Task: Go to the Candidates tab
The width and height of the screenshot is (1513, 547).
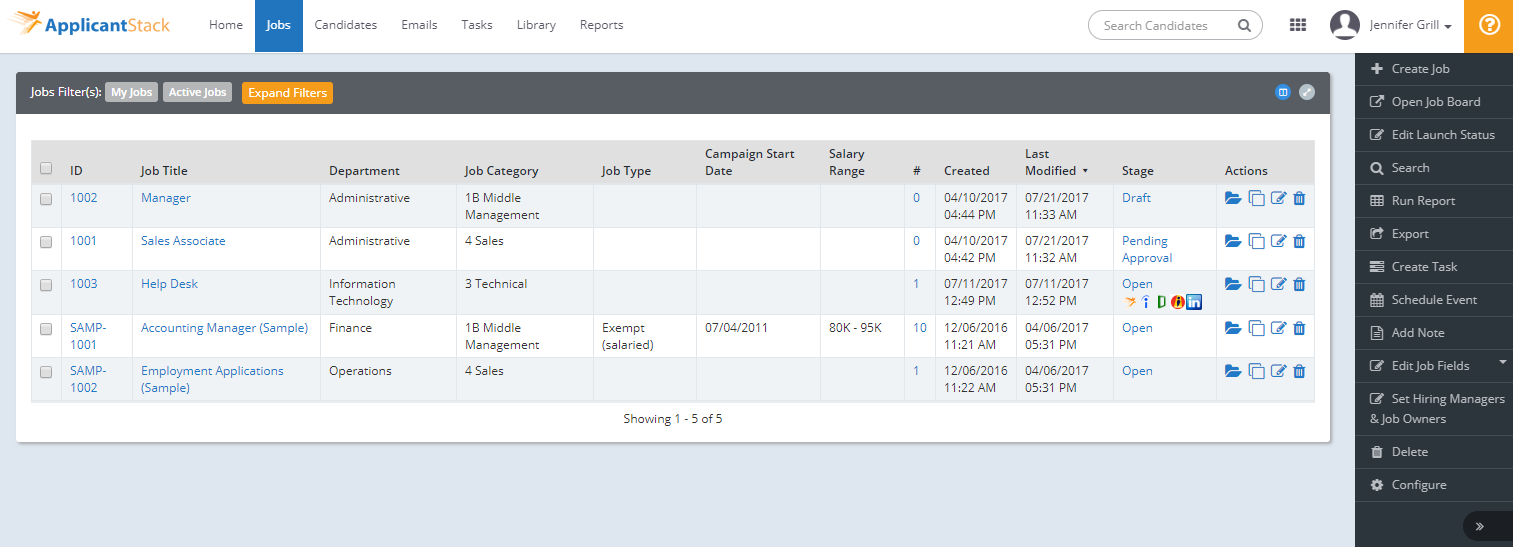Action: coord(345,26)
